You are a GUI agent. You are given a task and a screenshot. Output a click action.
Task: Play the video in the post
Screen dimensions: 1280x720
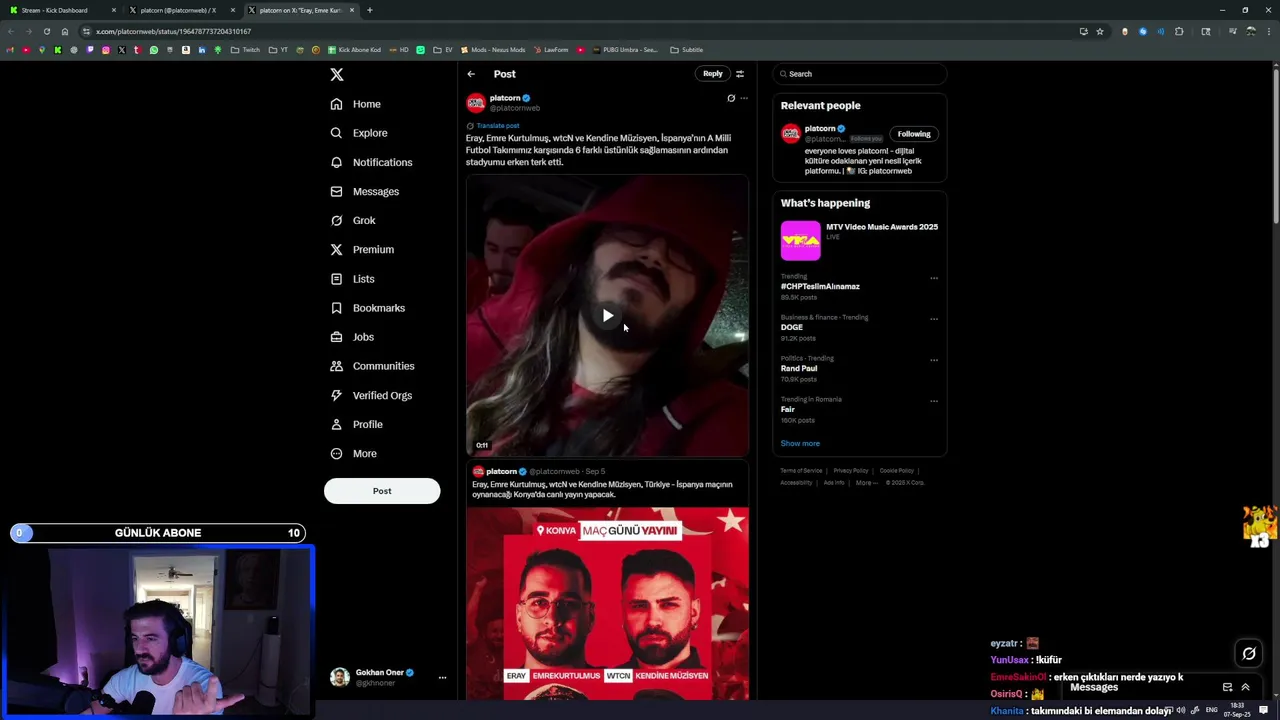(607, 316)
